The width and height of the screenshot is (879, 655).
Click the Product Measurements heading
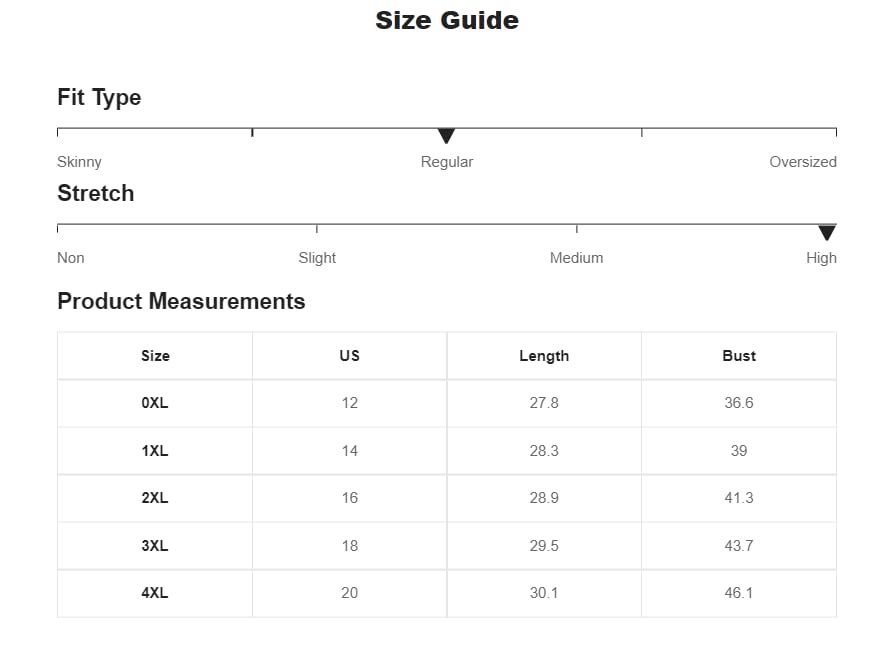181,301
